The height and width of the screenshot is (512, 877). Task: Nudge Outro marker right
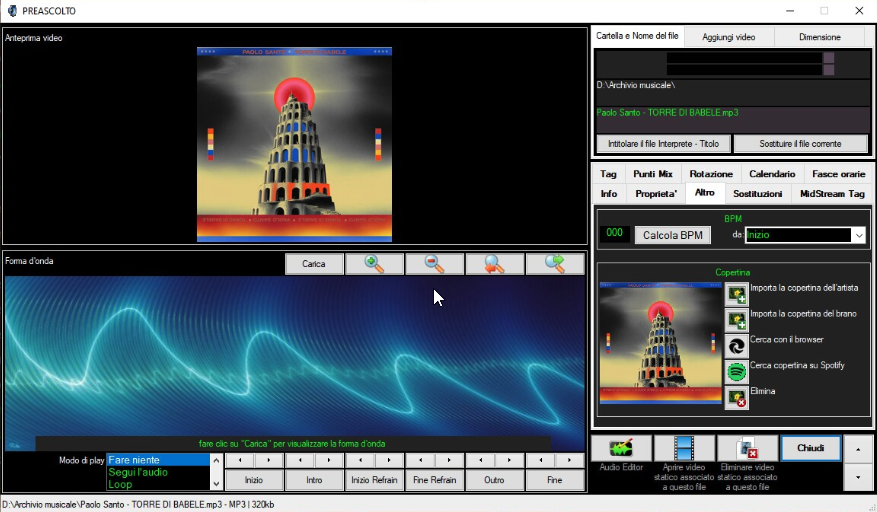coord(510,460)
